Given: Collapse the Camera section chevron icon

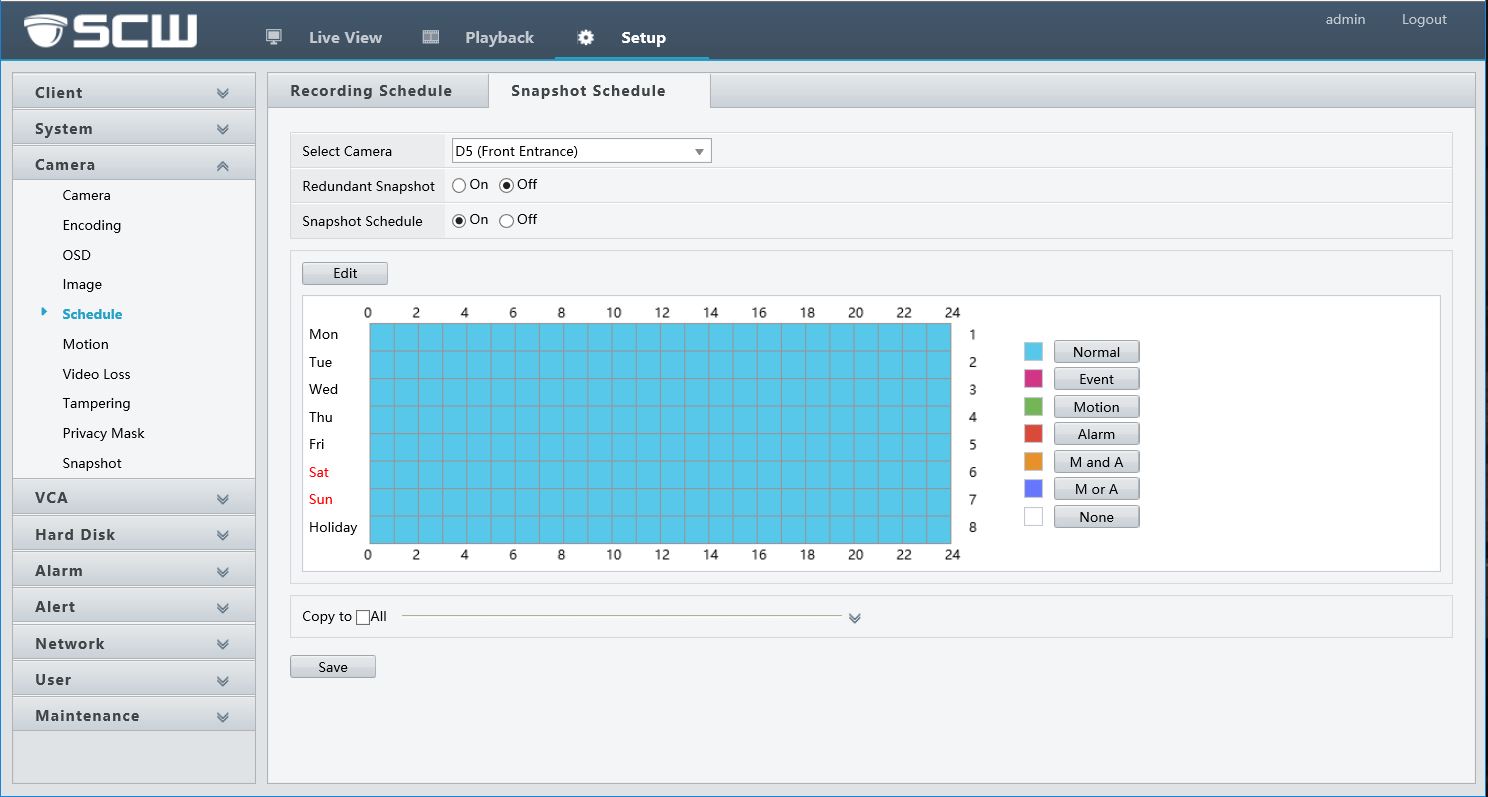Looking at the screenshot, I should click(222, 166).
